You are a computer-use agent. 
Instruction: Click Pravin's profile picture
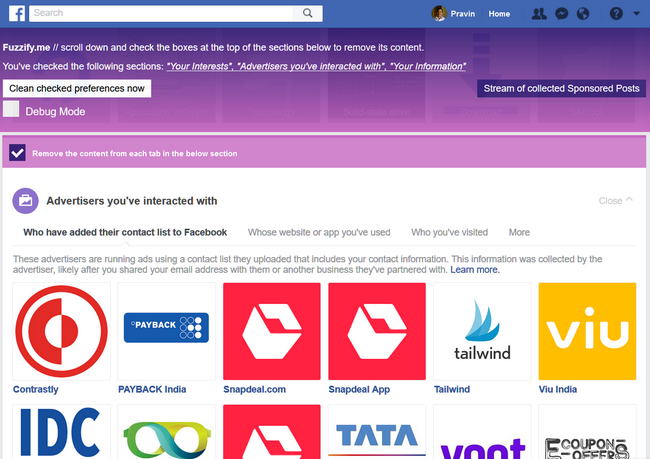439,14
